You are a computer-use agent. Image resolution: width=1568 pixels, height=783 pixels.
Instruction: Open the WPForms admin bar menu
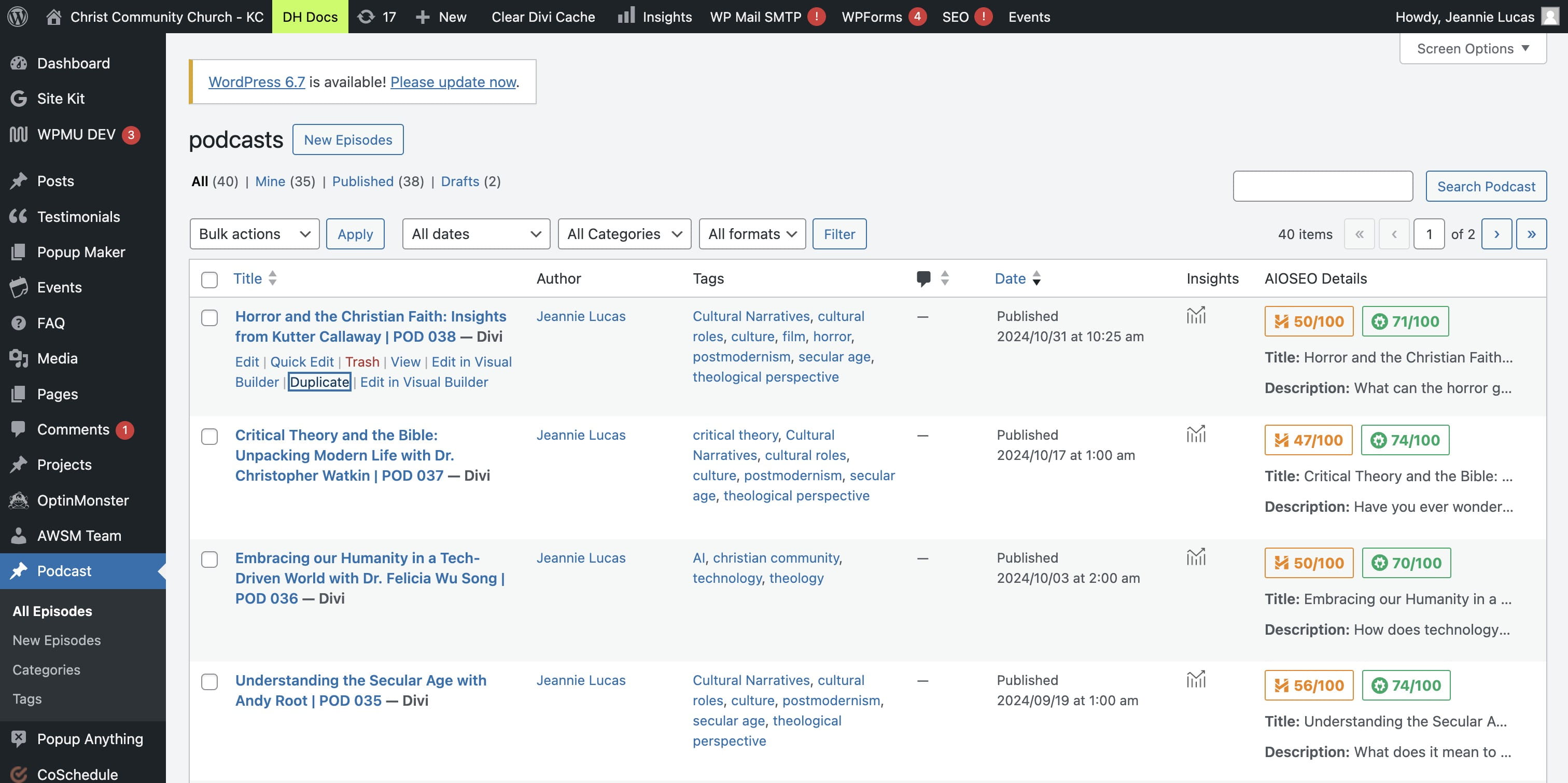click(883, 17)
